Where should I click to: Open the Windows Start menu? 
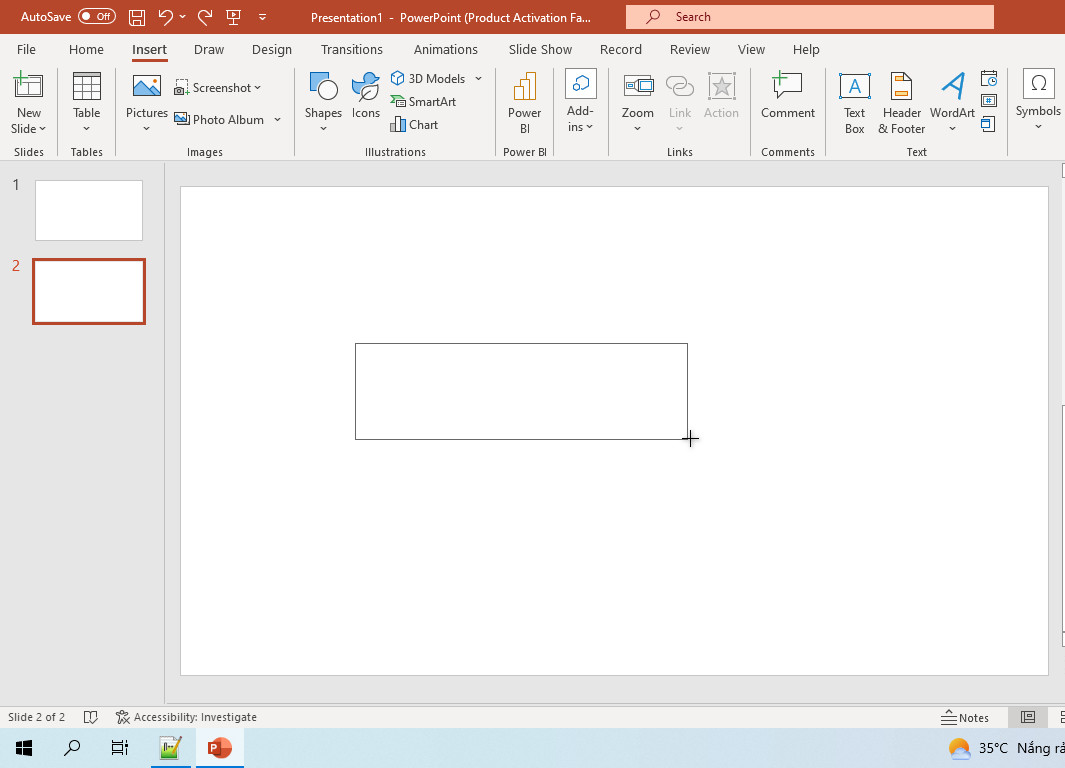coord(24,748)
